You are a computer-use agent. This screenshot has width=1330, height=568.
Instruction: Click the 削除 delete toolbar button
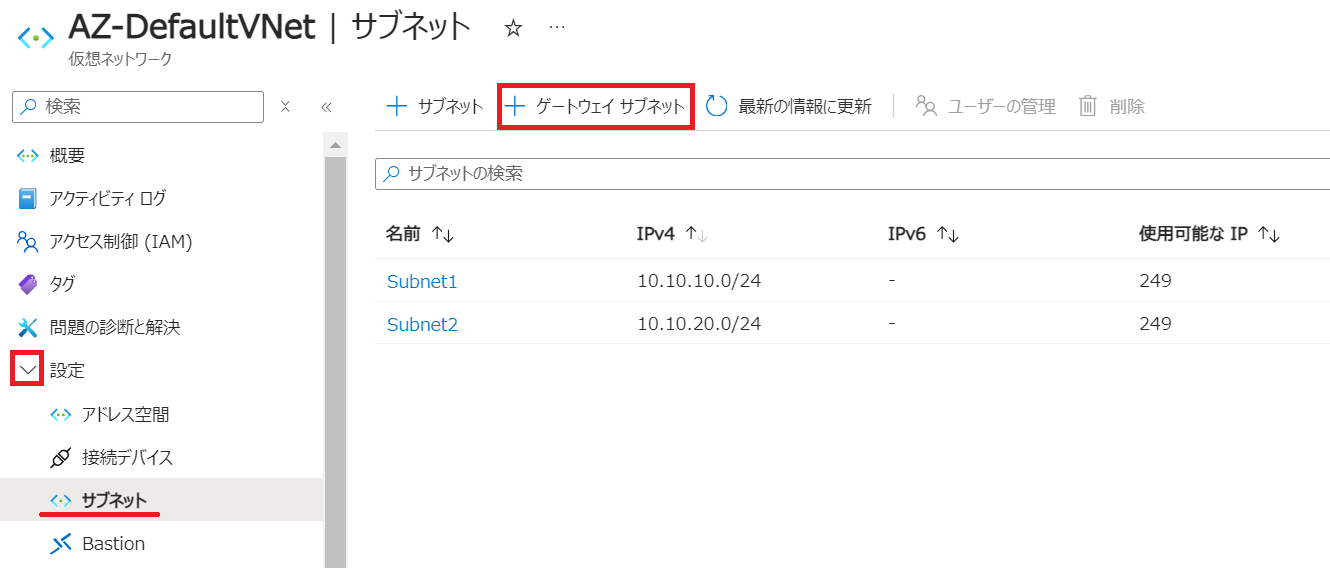(x=1112, y=106)
